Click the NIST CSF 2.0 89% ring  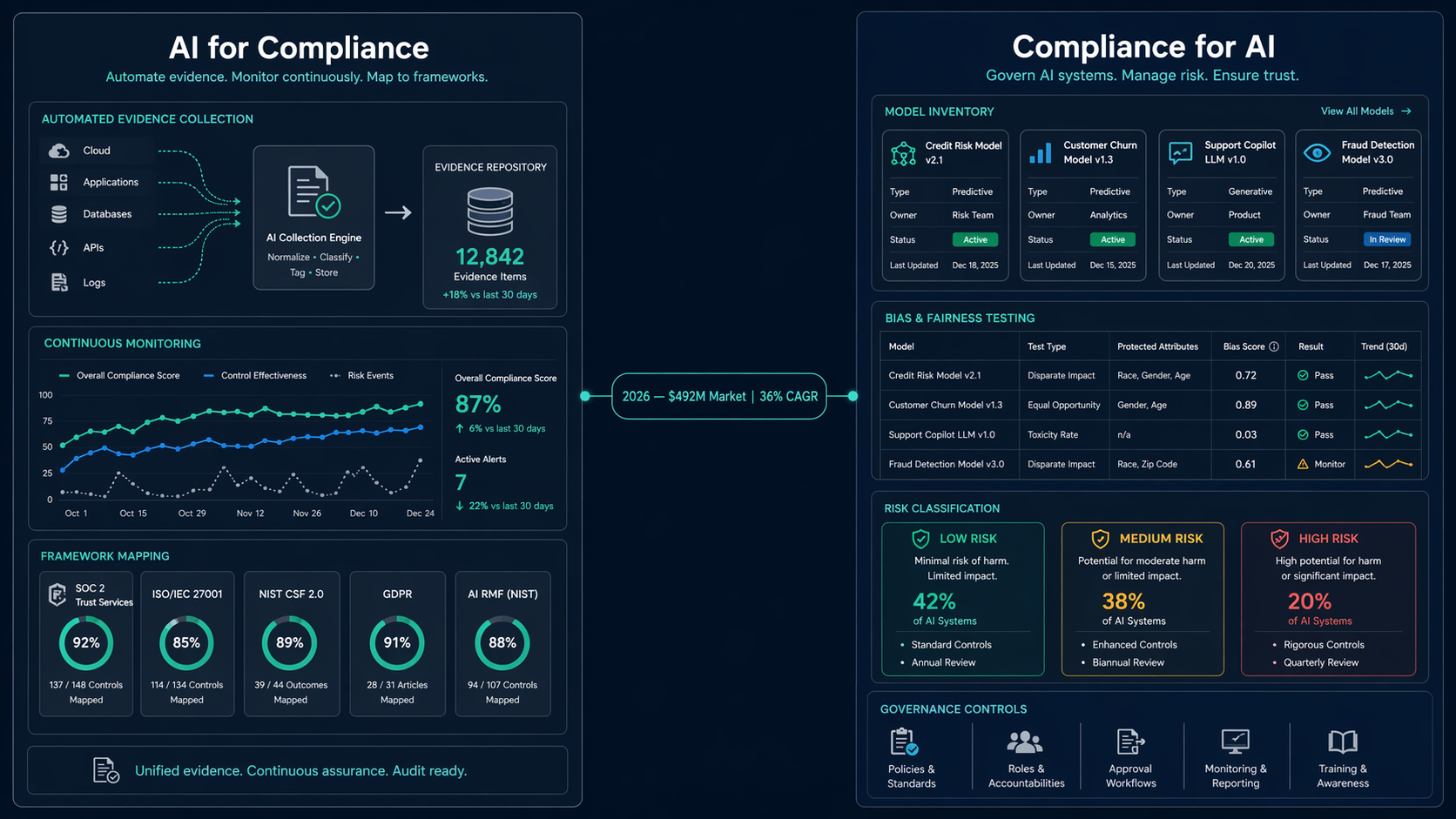point(290,643)
